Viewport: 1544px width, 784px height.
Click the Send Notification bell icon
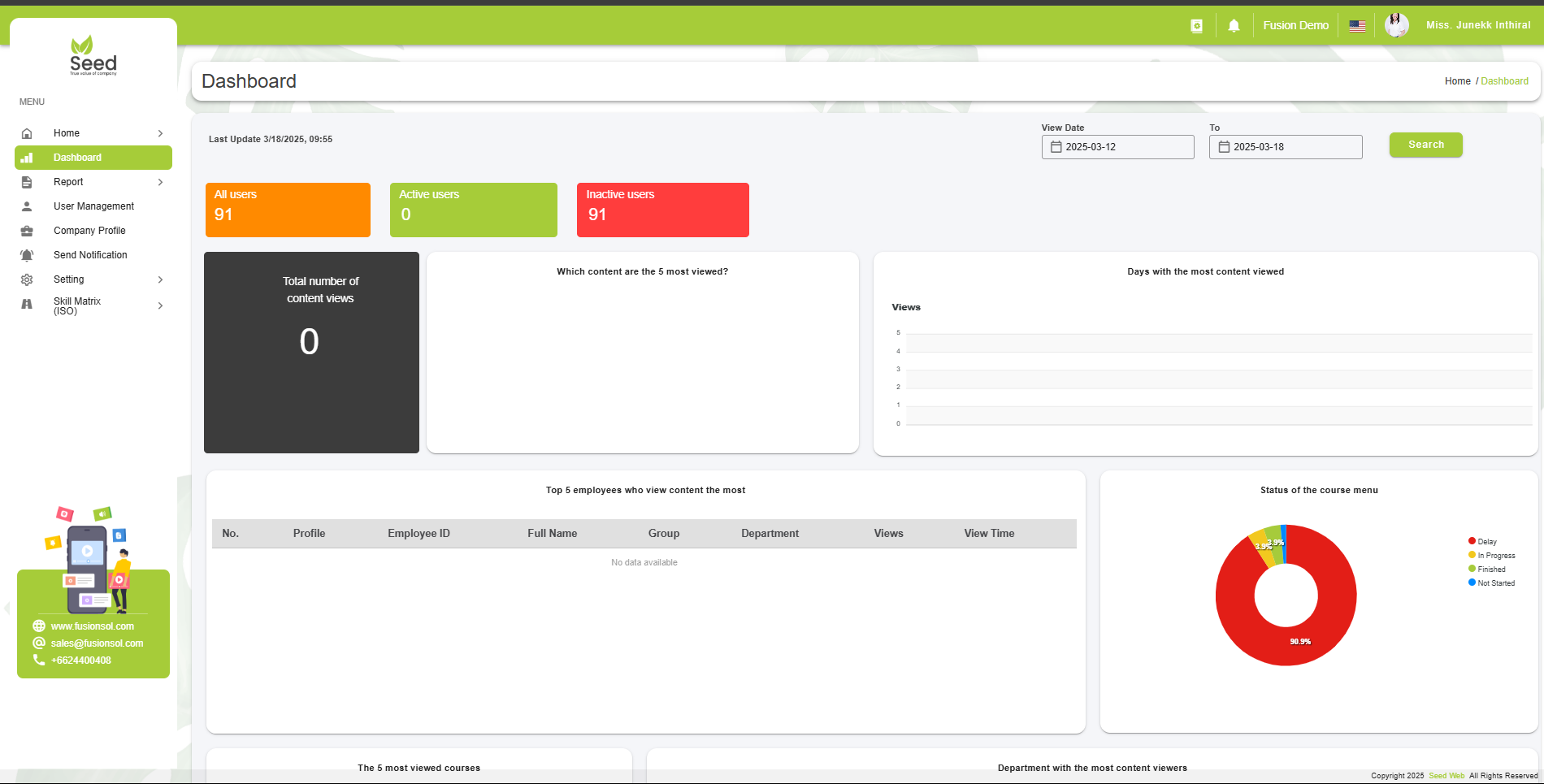27,255
